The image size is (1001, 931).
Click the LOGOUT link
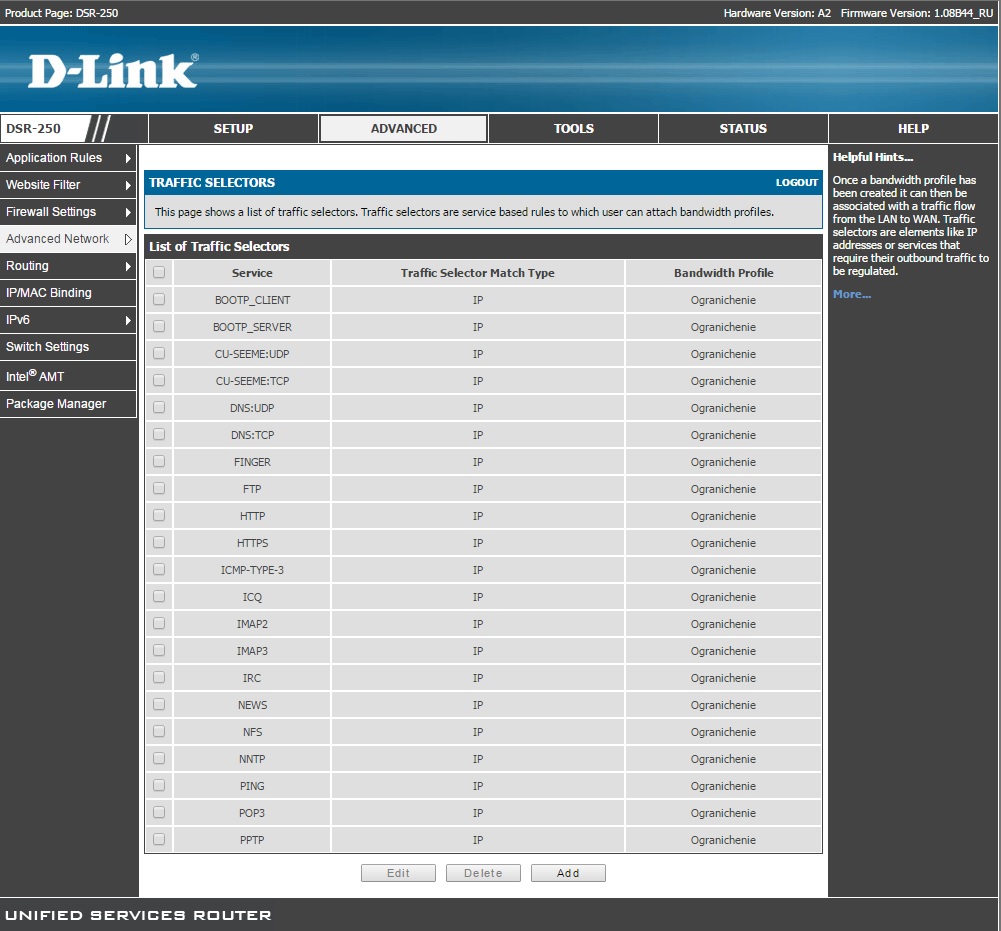click(x=796, y=183)
